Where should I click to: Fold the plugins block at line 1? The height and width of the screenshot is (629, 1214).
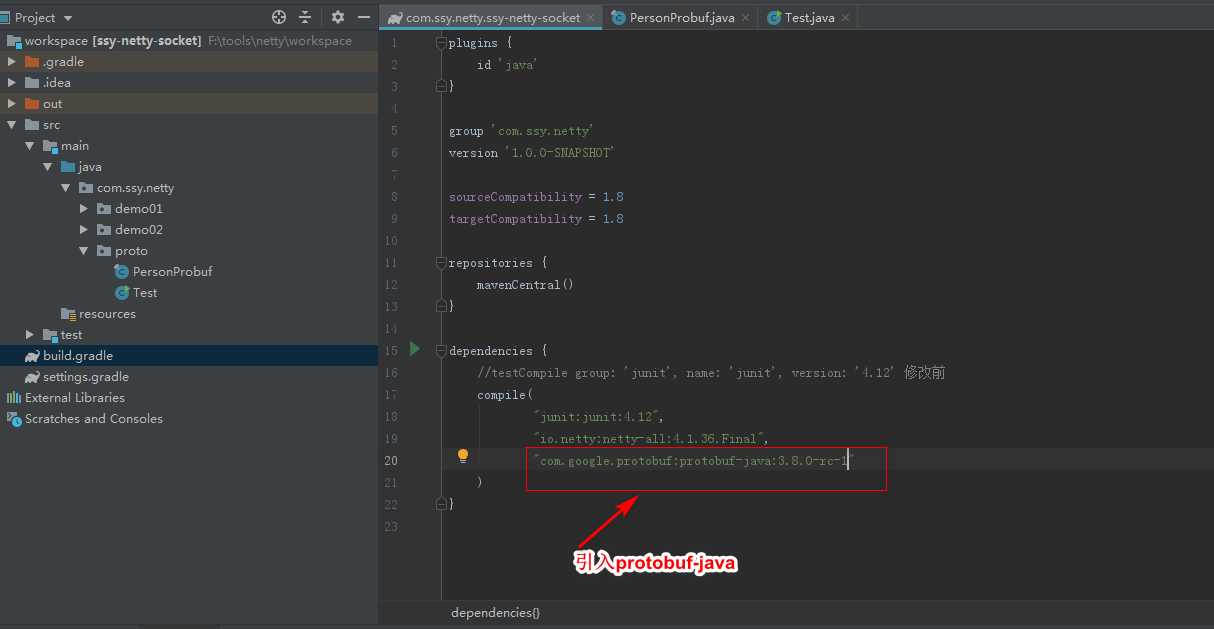tap(441, 43)
